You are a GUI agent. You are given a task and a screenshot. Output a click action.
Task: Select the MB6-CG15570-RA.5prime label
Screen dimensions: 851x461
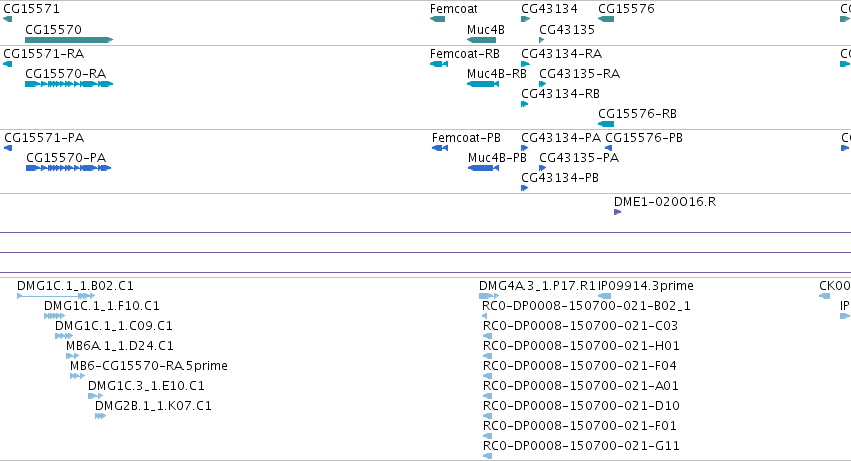tap(149, 366)
